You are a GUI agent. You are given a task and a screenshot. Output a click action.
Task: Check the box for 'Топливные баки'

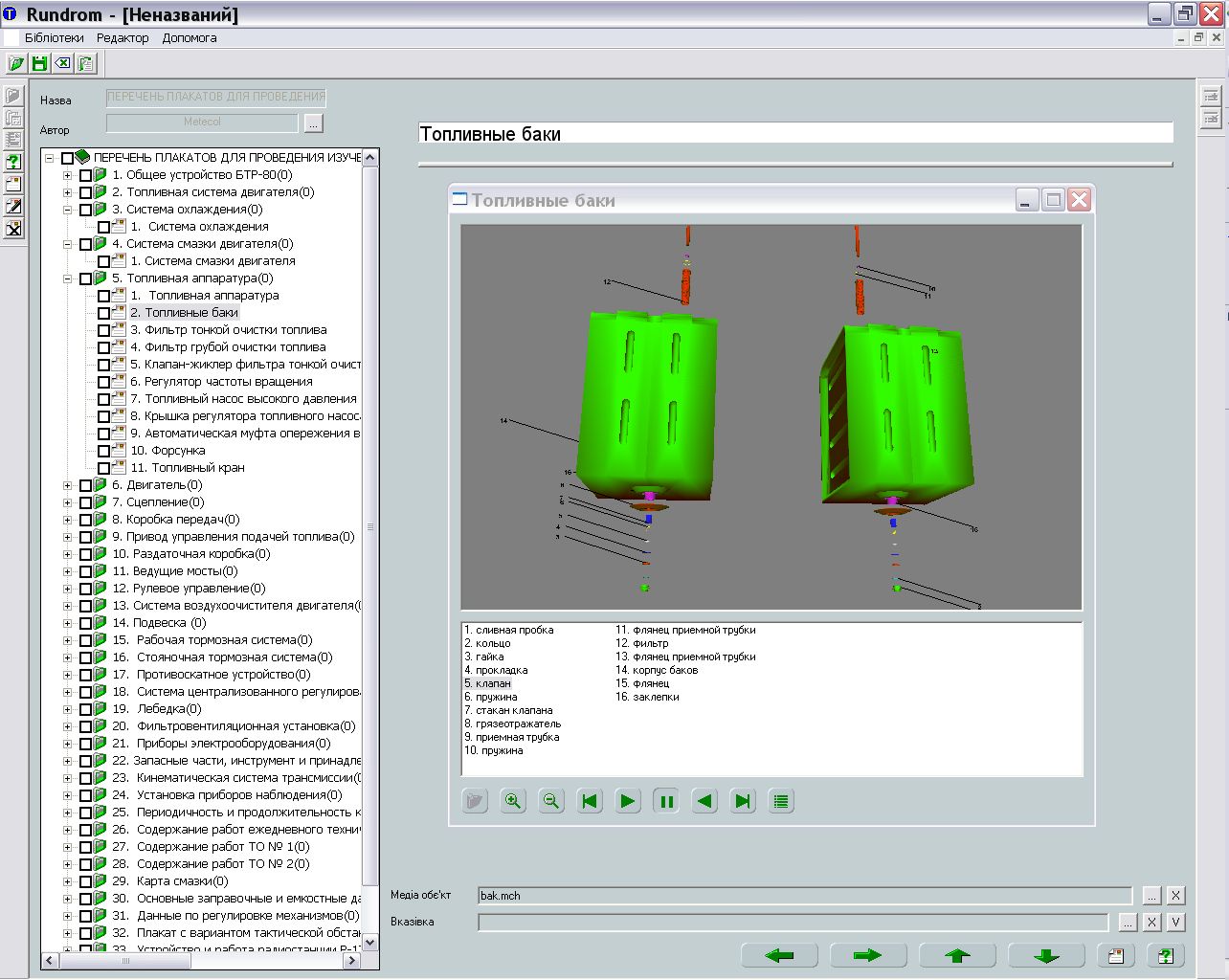(103, 313)
